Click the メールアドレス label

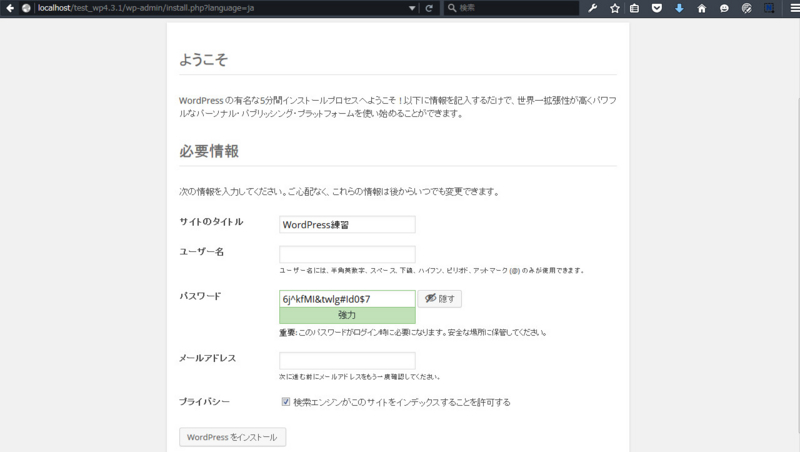[207, 358]
